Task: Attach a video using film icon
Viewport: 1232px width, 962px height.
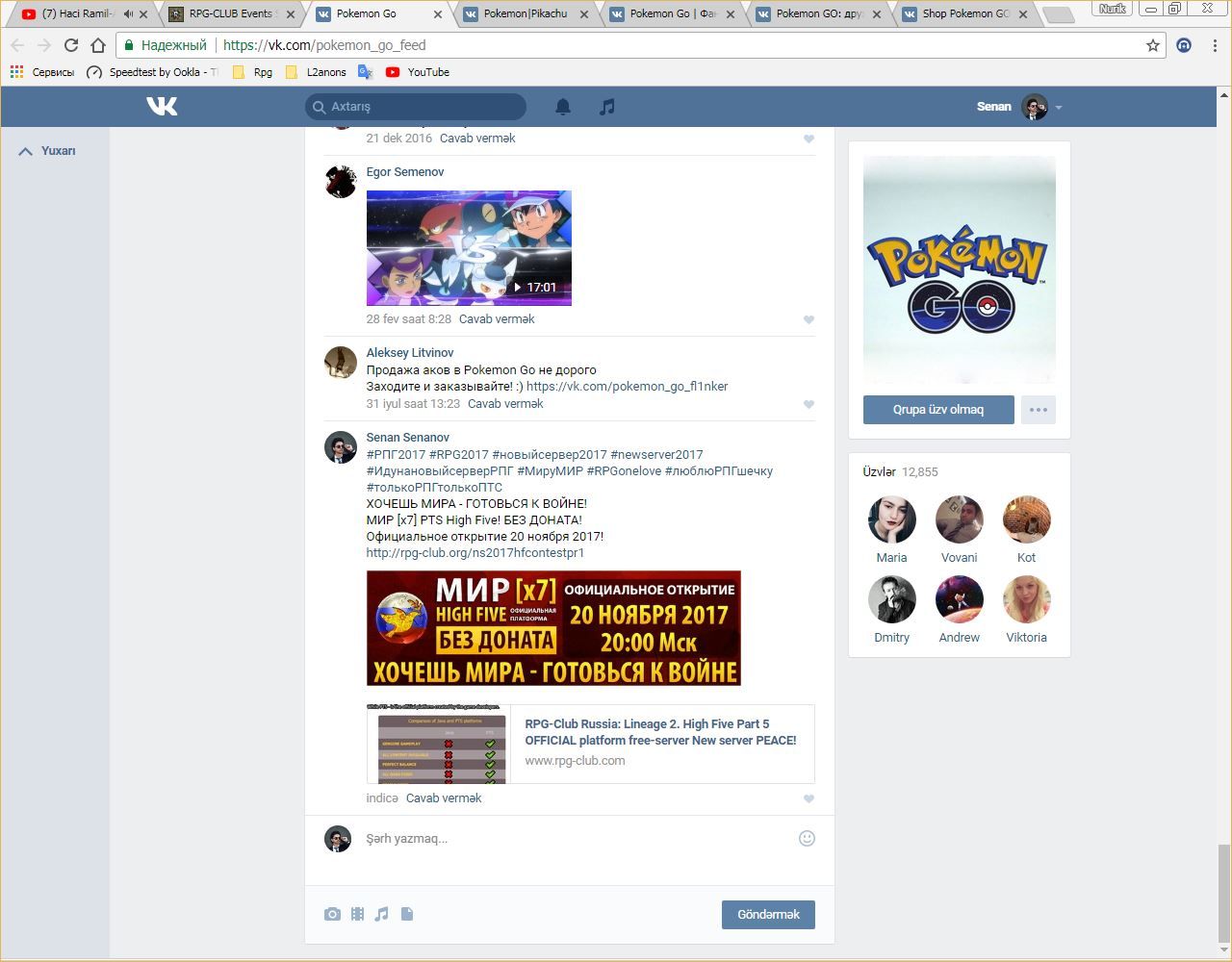Action: [357, 914]
